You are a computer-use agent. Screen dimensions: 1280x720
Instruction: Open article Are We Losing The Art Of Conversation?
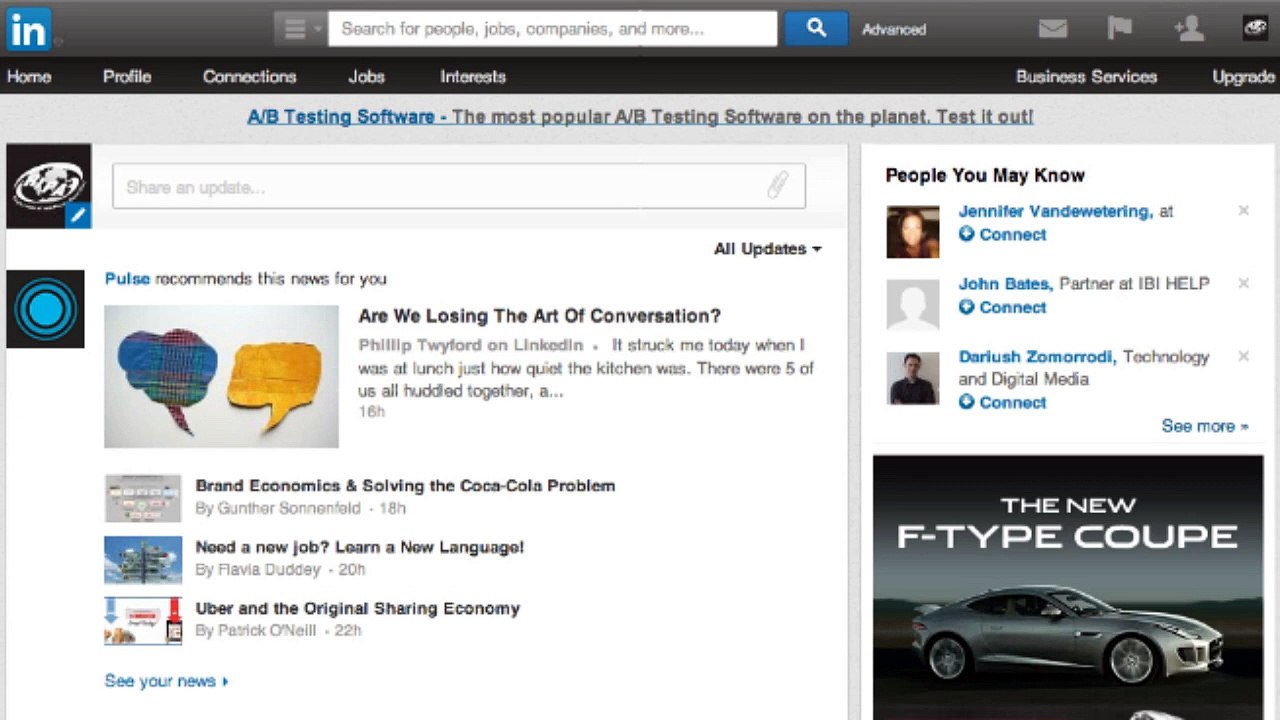pyautogui.click(x=539, y=316)
